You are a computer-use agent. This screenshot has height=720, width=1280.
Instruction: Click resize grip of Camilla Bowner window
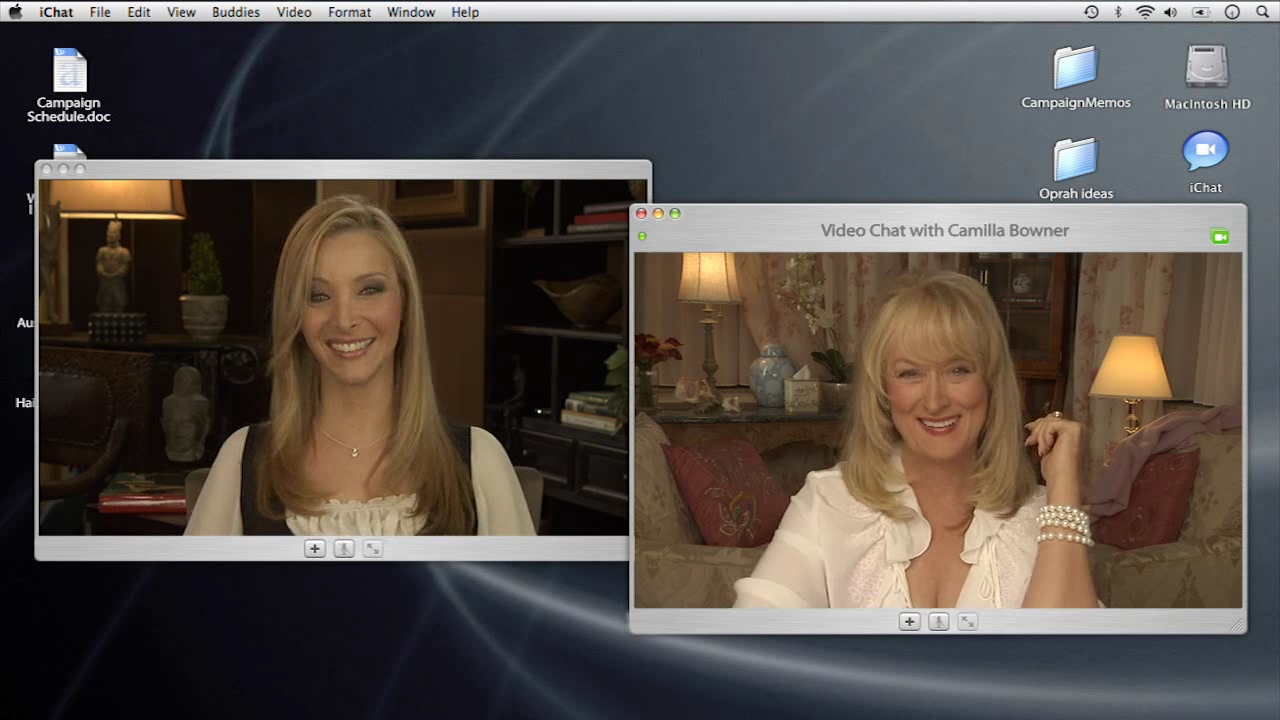(1237, 624)
